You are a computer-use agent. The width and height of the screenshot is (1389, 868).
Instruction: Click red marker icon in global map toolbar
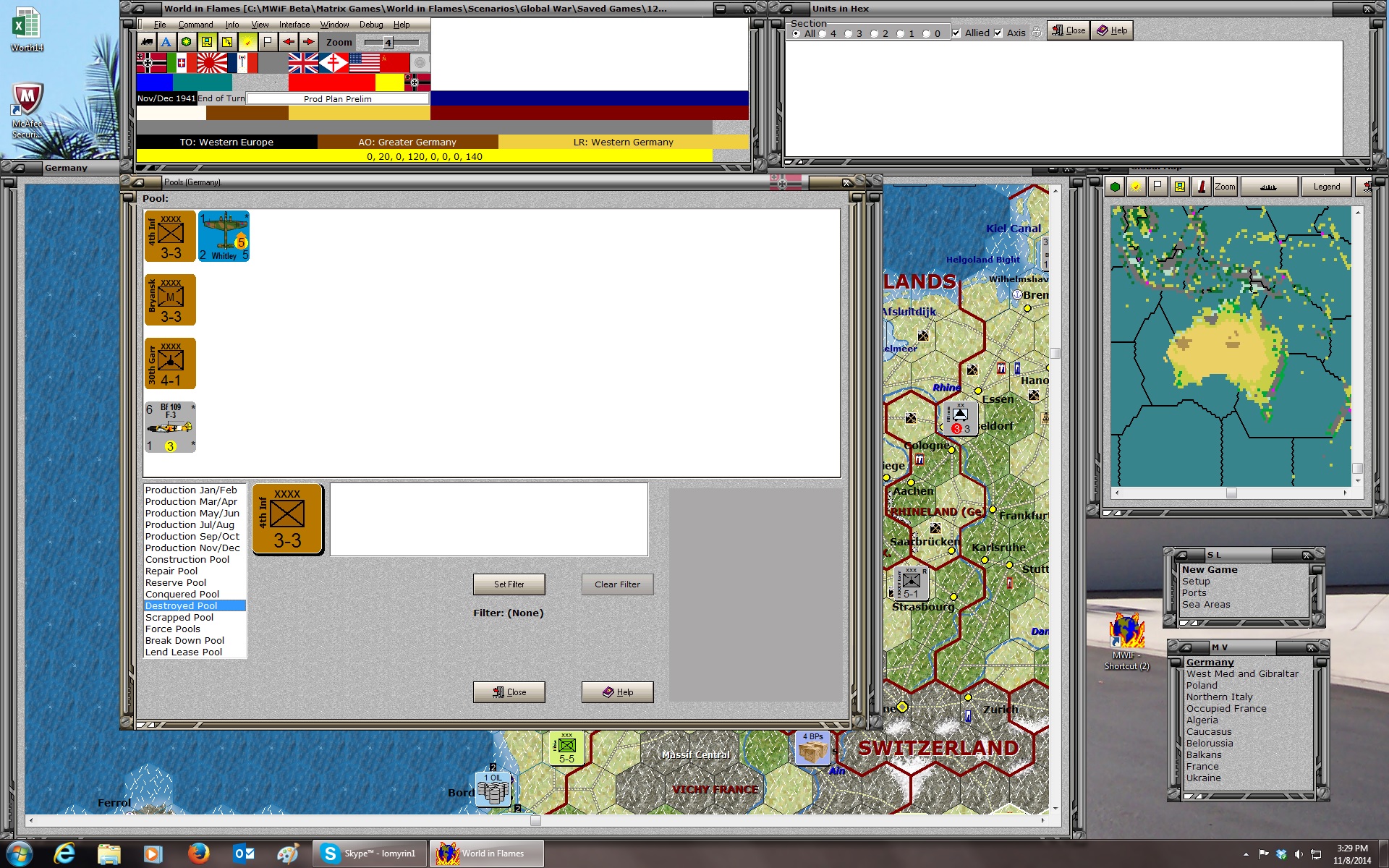(x=1202, y=187)
